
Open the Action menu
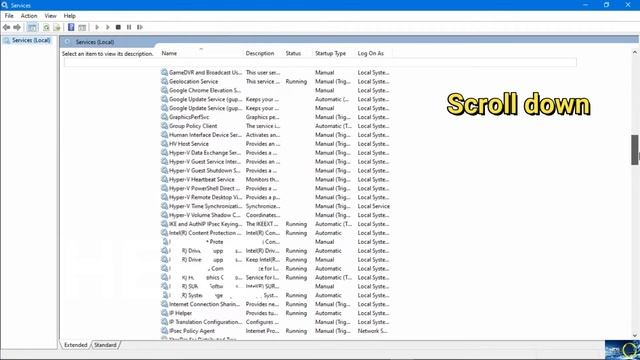pos(29,16)
